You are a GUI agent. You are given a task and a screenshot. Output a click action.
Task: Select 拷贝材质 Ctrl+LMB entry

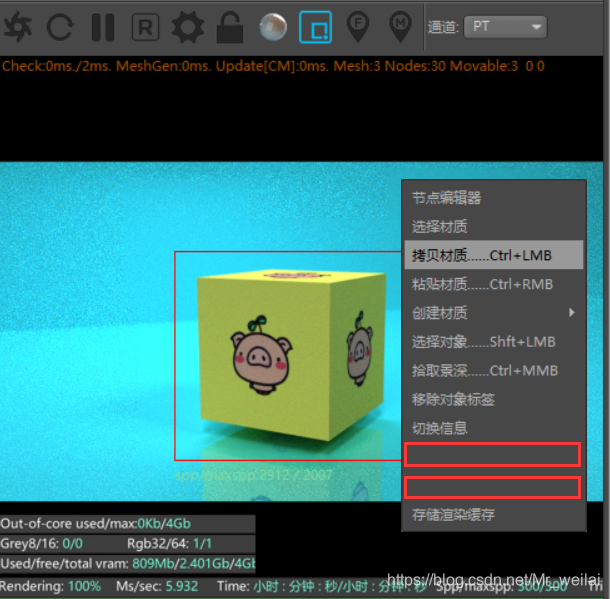click(494, 255)
